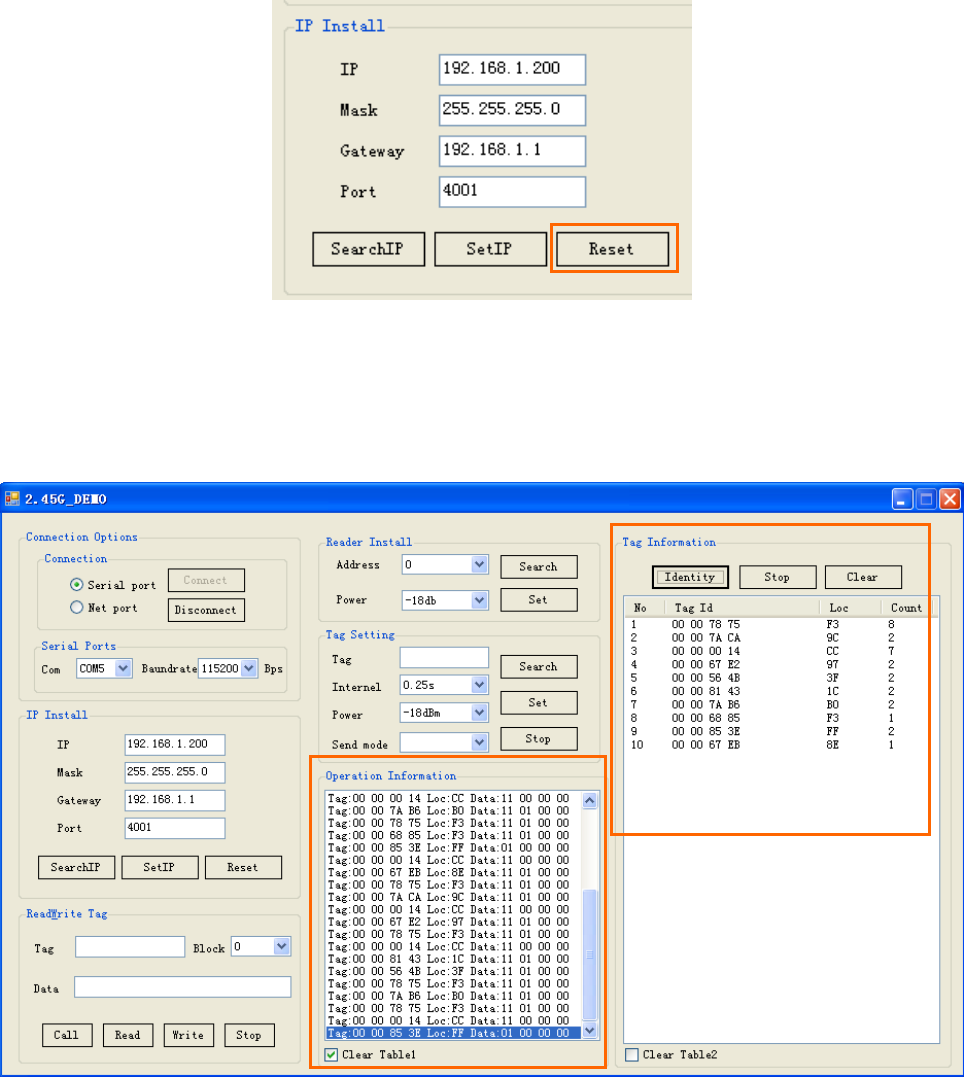
Task: Click the Write button
Action: tap(188, 1035)
